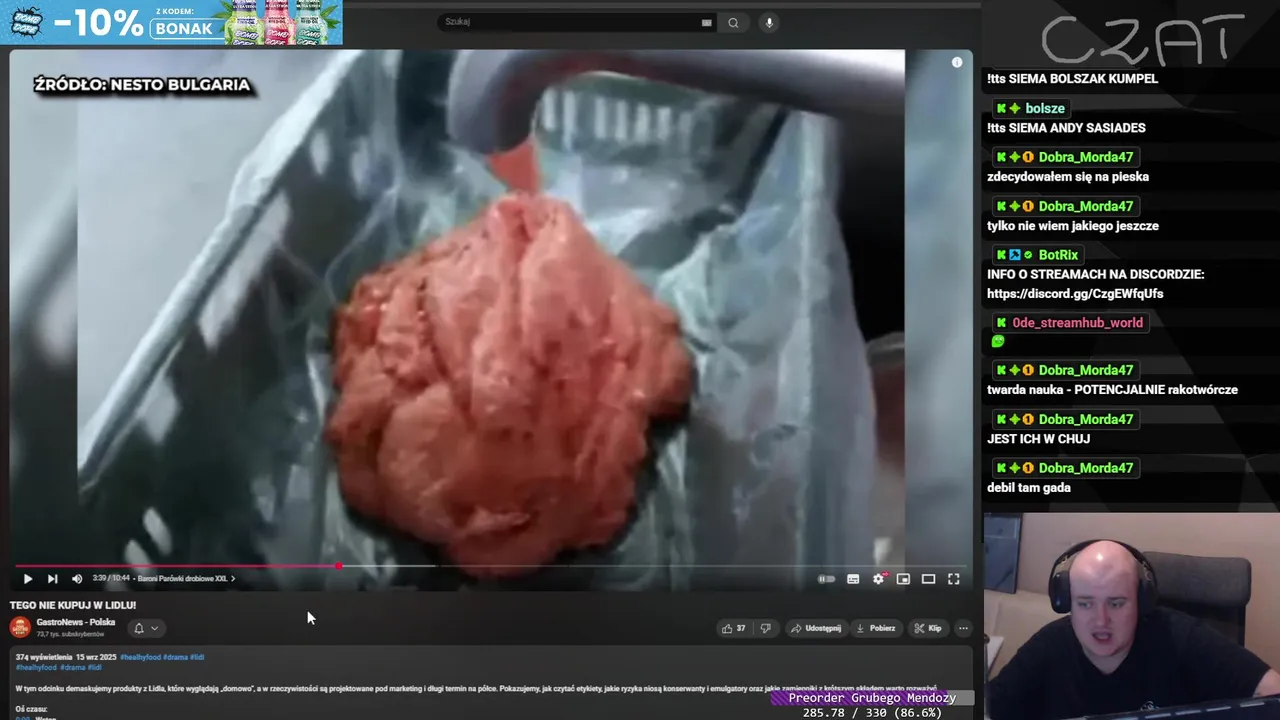This screenshot has width=1280, height=720.
Task: Click the TEGO NIE KUPUJ W LIDLU! title
Action: click(73, 605)
